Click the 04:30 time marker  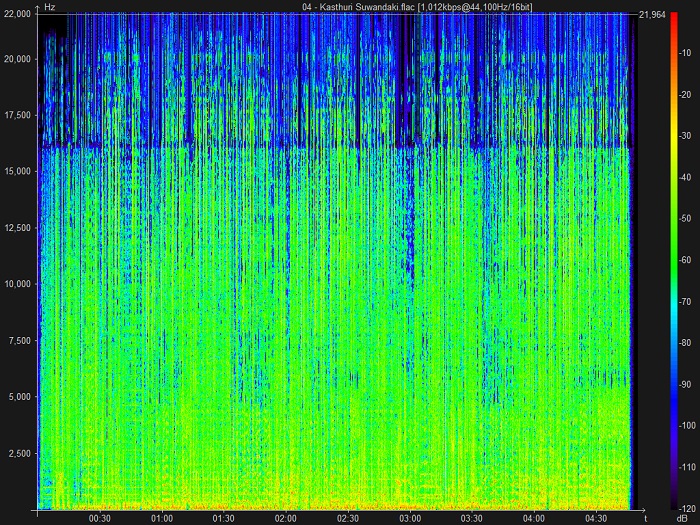tap(596, 518)
